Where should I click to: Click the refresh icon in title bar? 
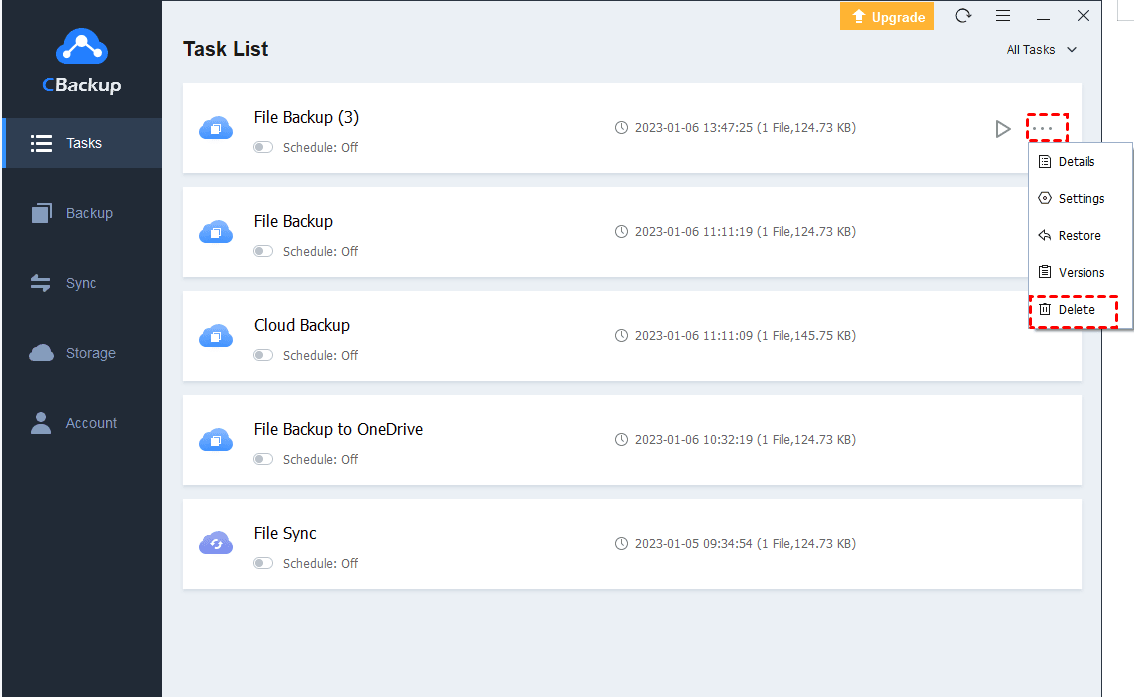pyautogui.click(x=963, y=16)
